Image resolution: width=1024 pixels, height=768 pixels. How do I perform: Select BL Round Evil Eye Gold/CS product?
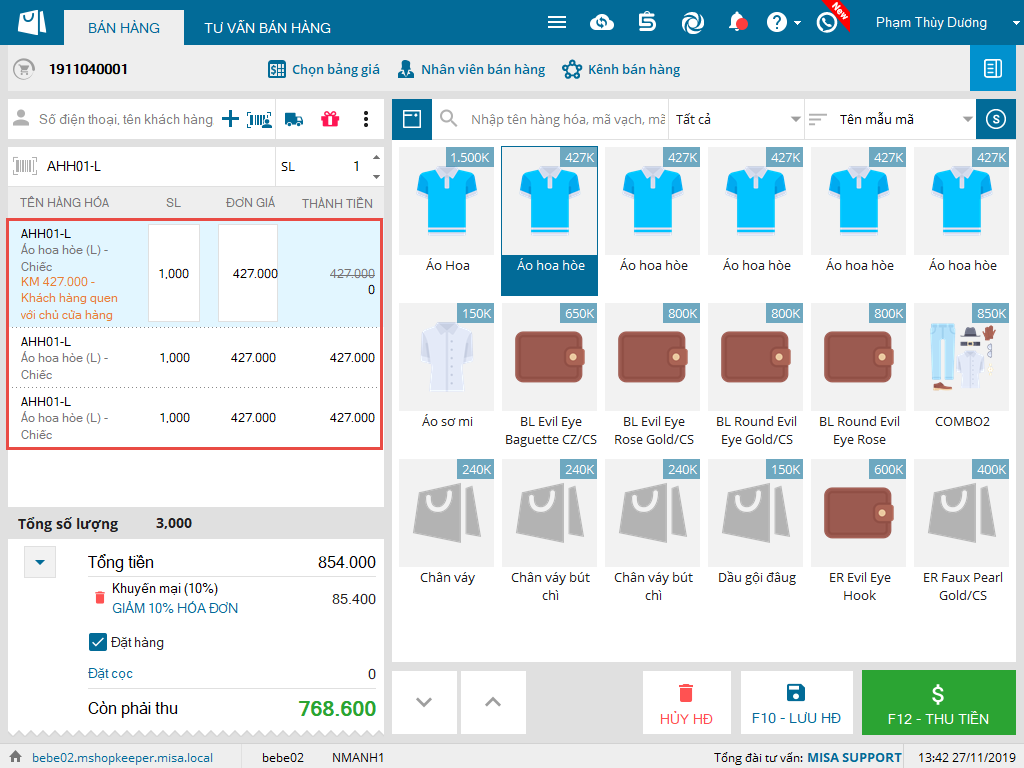click(756, 377)
